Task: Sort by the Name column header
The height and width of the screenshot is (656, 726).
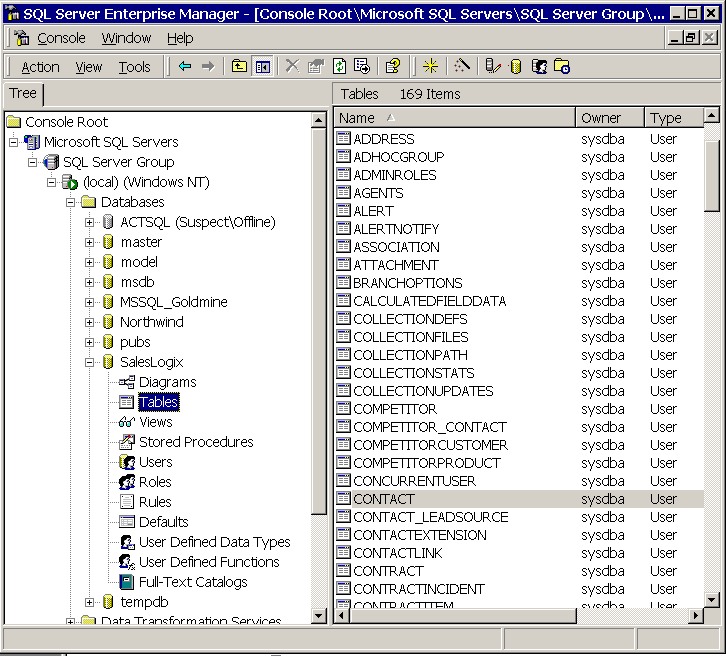Action: pos(455,118)
